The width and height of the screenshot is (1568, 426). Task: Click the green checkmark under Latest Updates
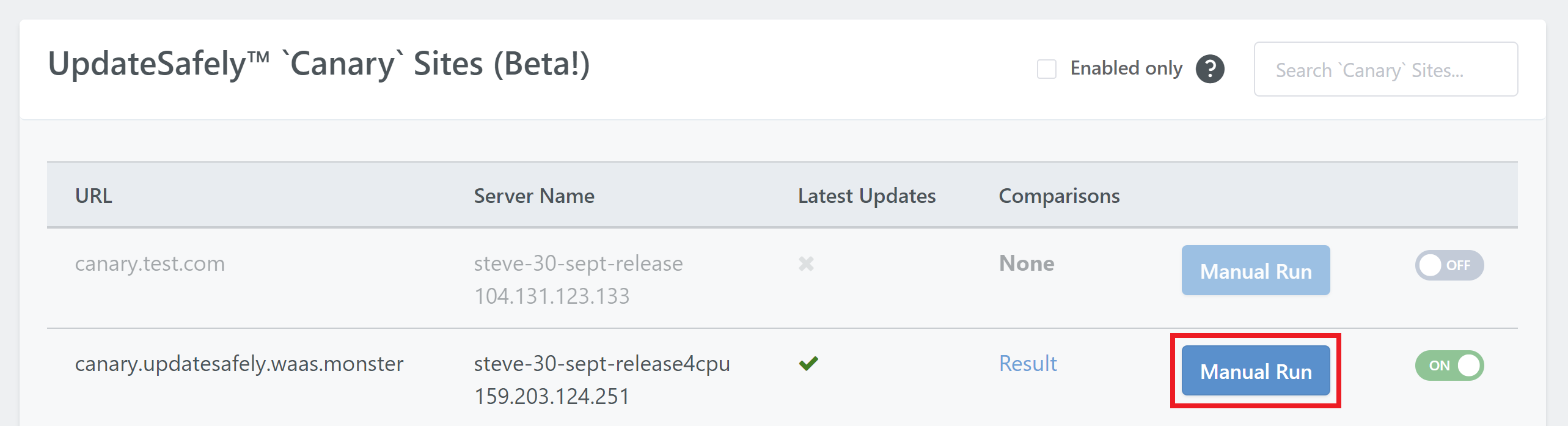808,364
